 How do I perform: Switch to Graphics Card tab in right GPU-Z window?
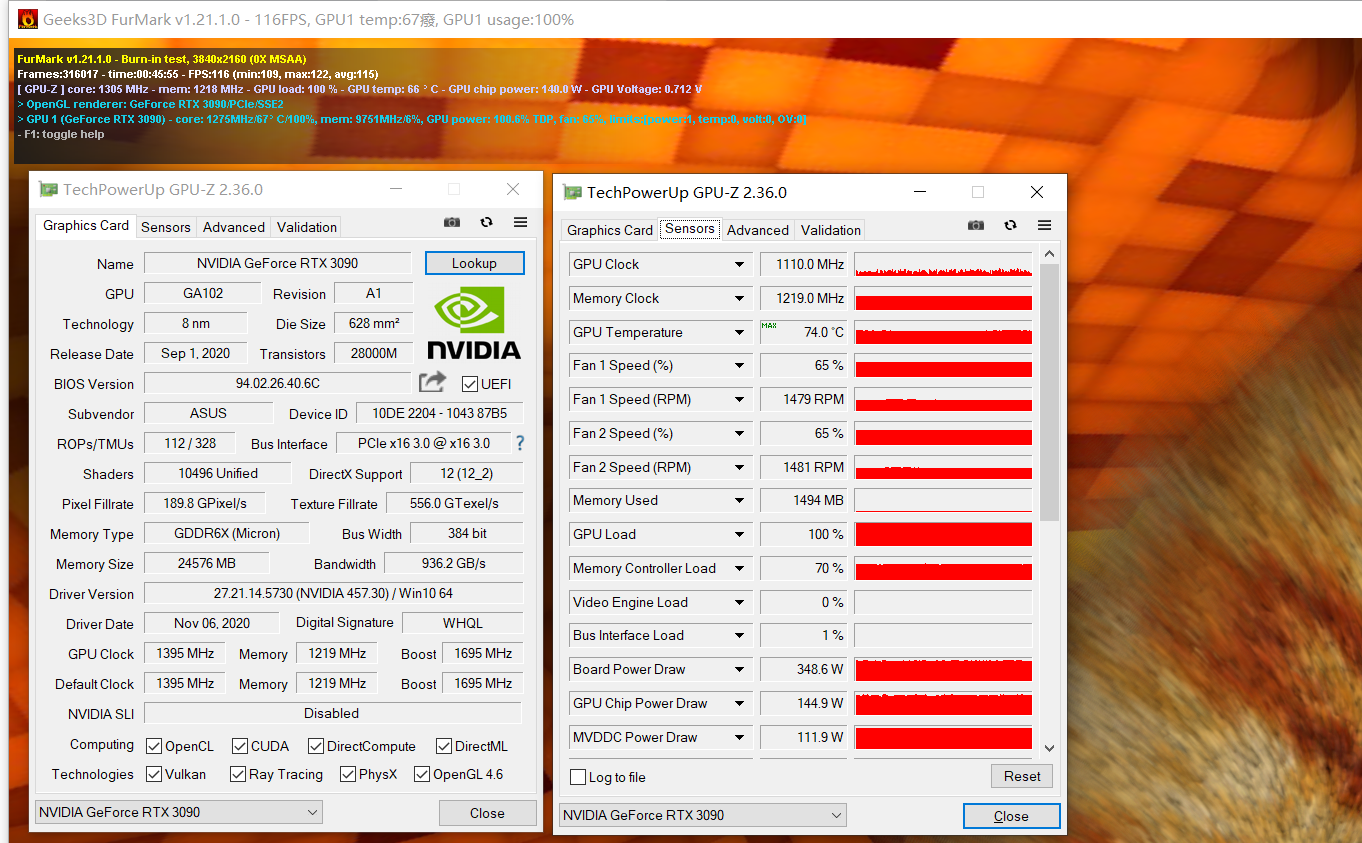pyautogui.click(x=610, y=230)
